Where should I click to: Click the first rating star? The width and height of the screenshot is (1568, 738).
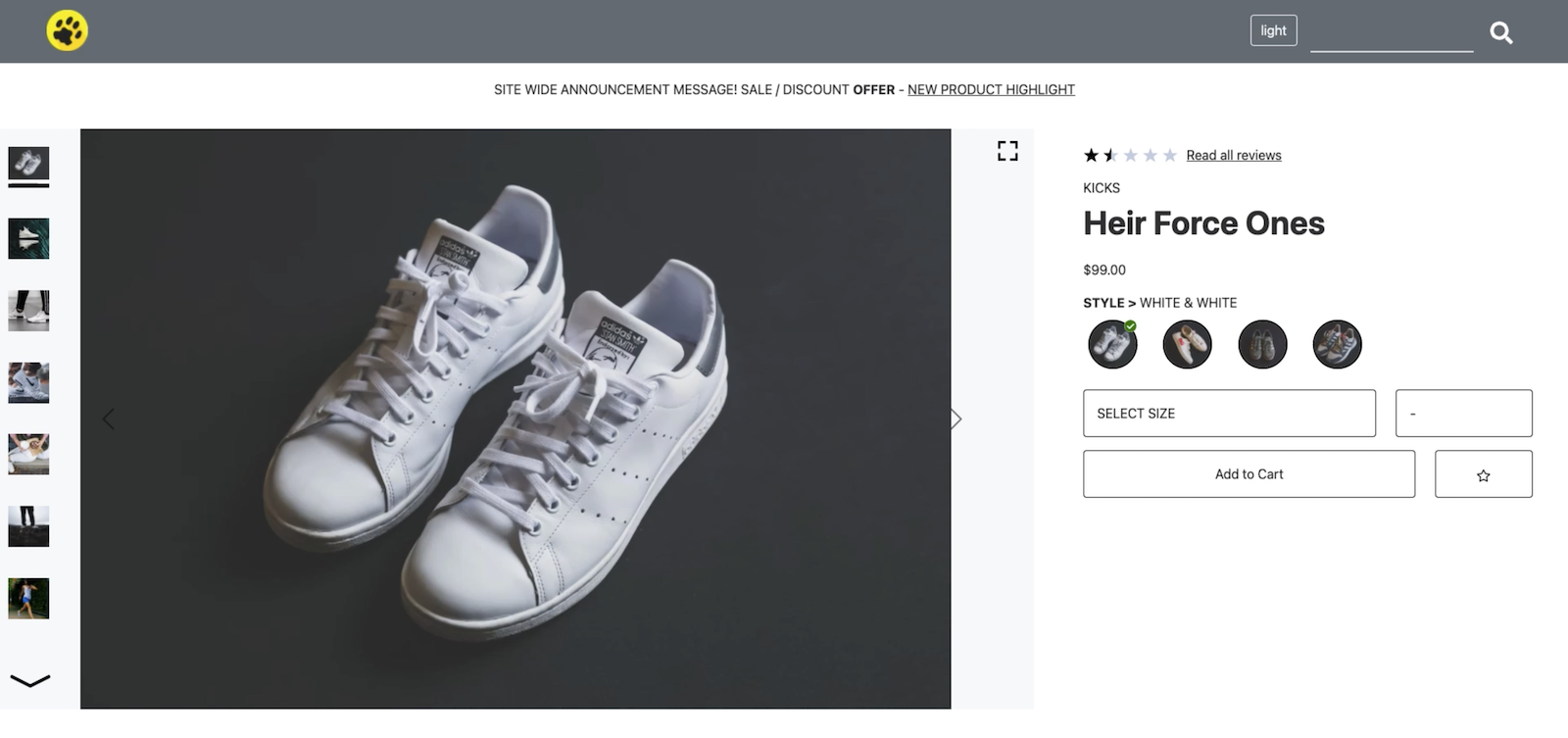coord(1089,155)
